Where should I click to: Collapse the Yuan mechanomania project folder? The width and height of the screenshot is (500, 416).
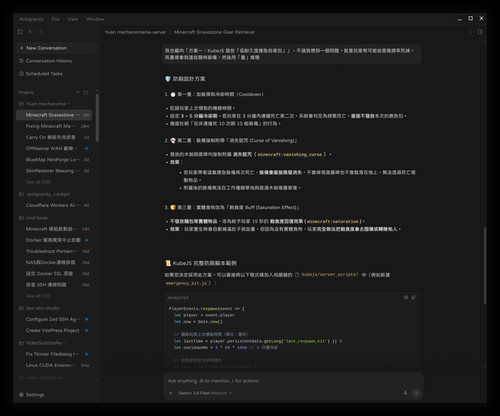tap(45, 104)
